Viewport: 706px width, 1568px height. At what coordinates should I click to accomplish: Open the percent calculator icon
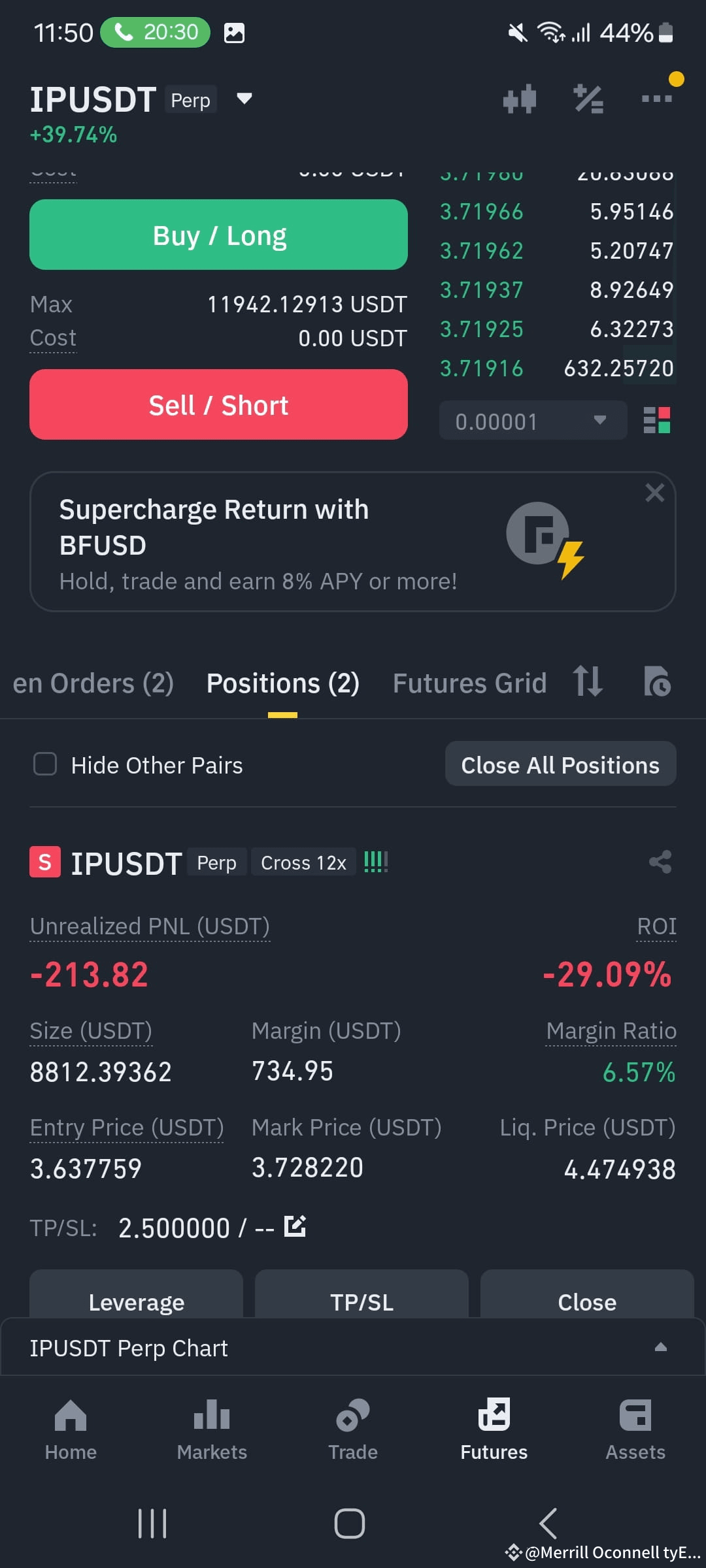tap(588, 99)
